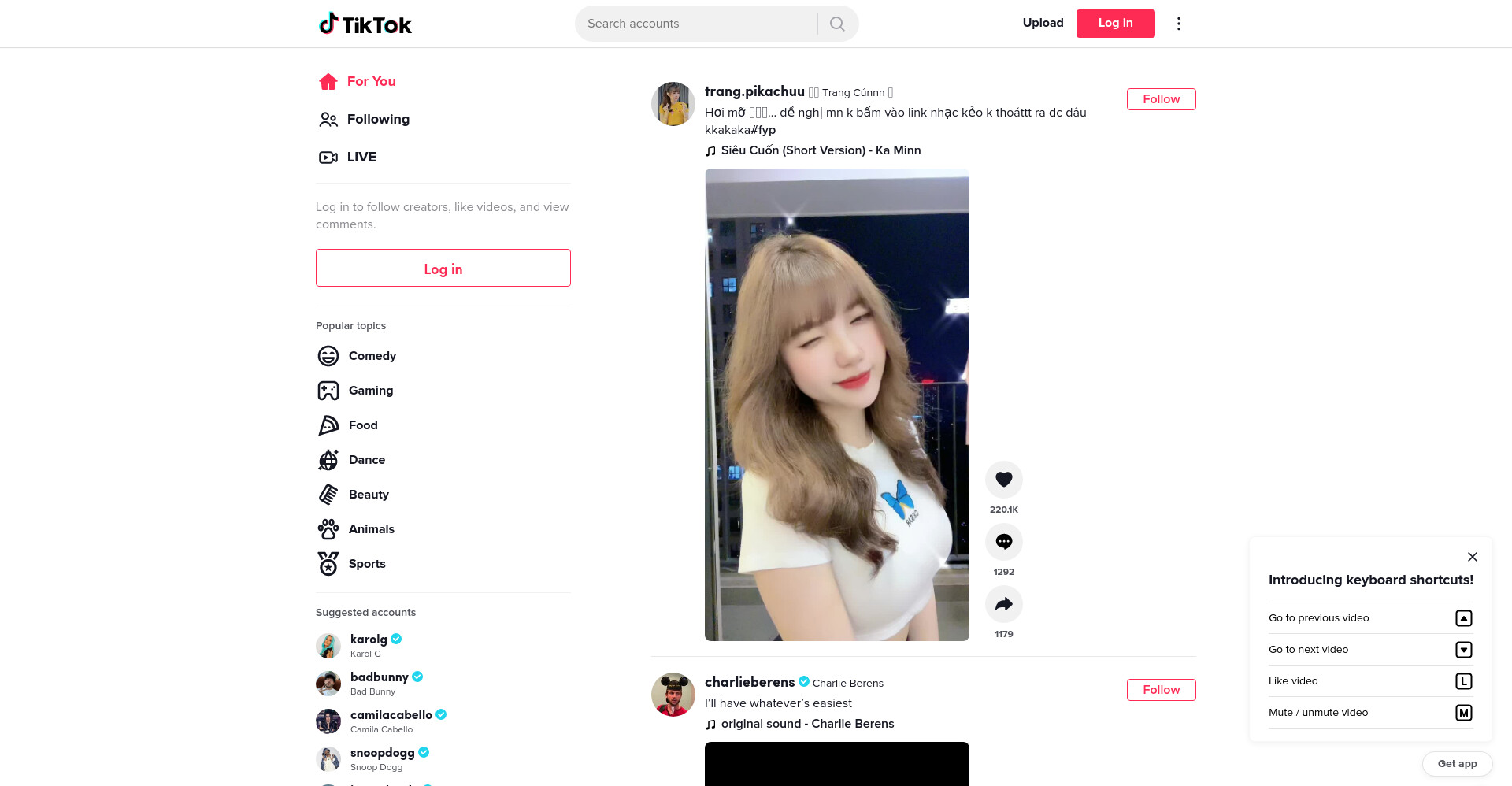Select the Following tab label

(378, 119)
